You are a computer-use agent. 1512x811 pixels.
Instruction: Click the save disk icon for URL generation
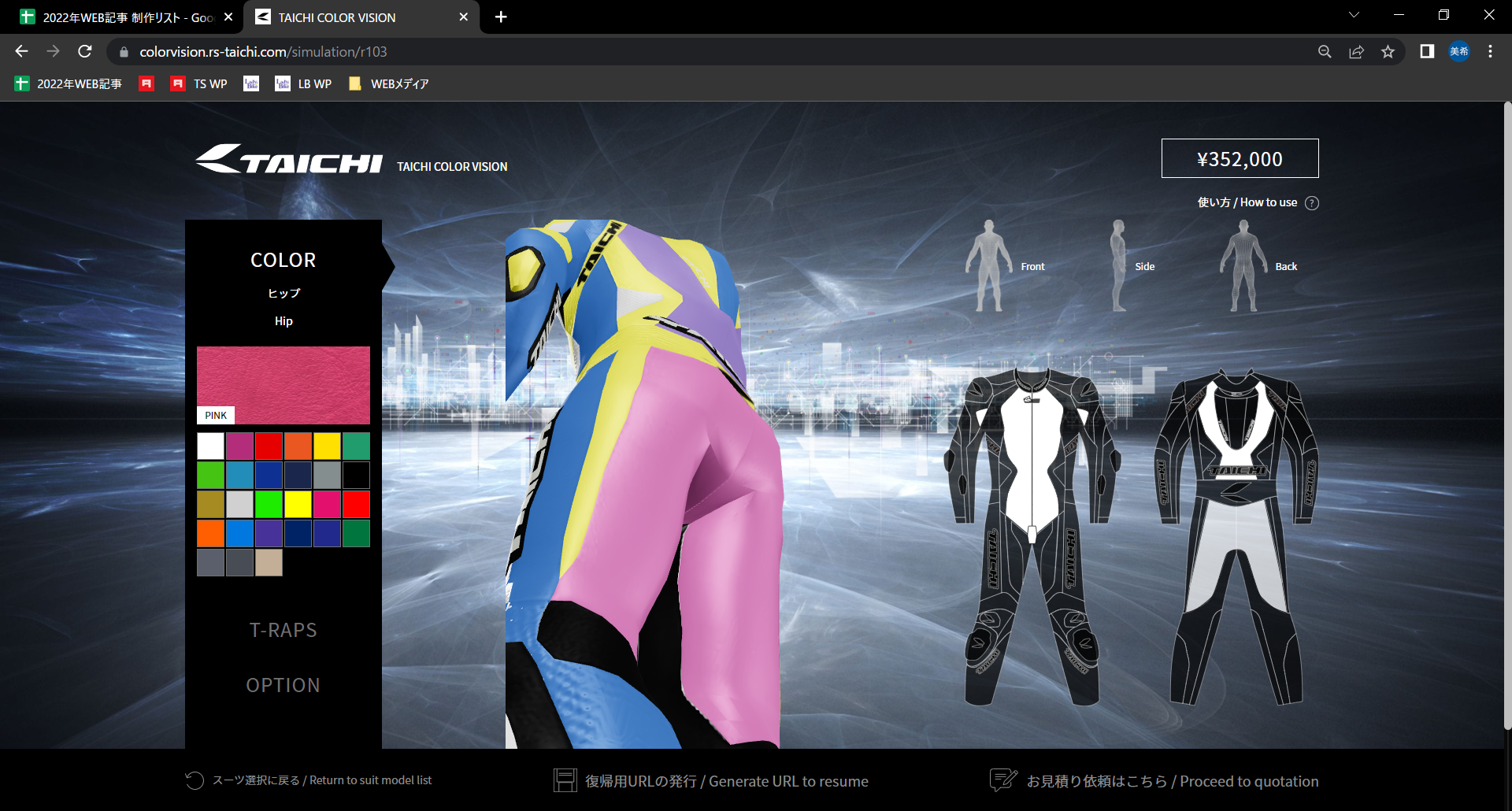[x=565, y=780]
